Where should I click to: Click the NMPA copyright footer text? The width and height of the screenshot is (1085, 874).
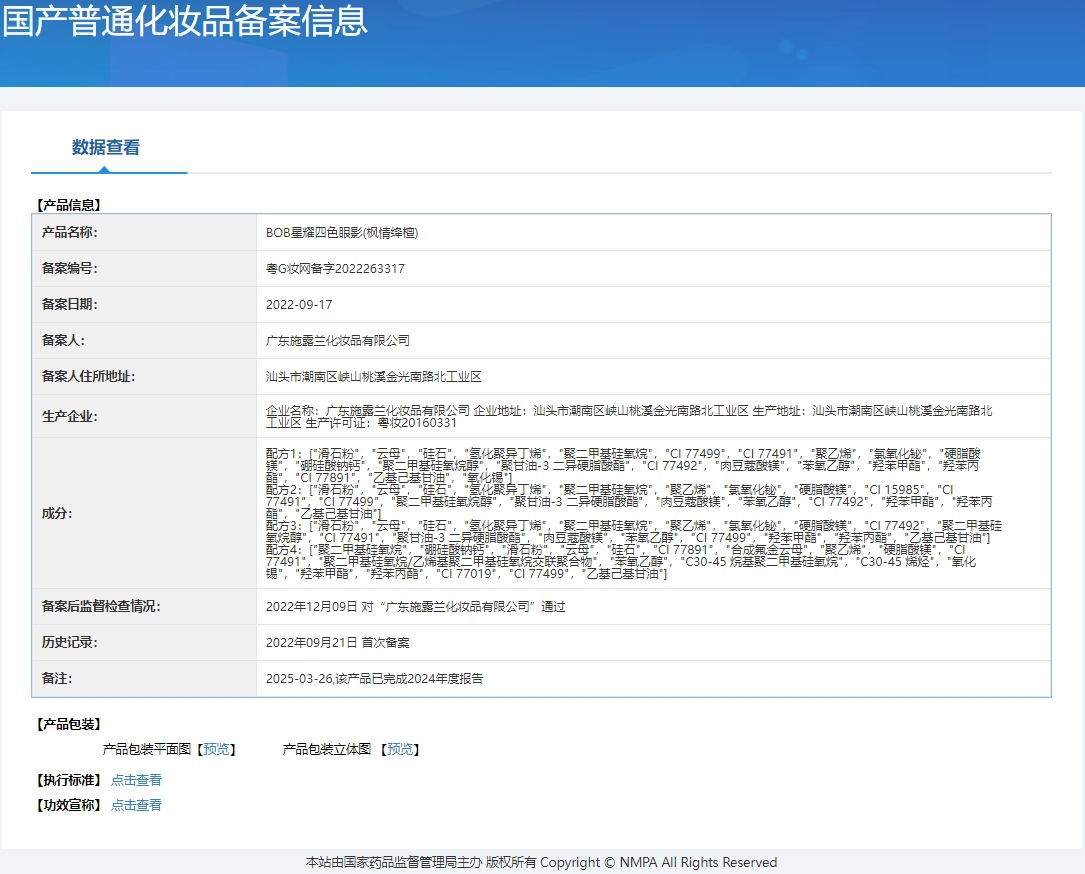tap(542, 862)
